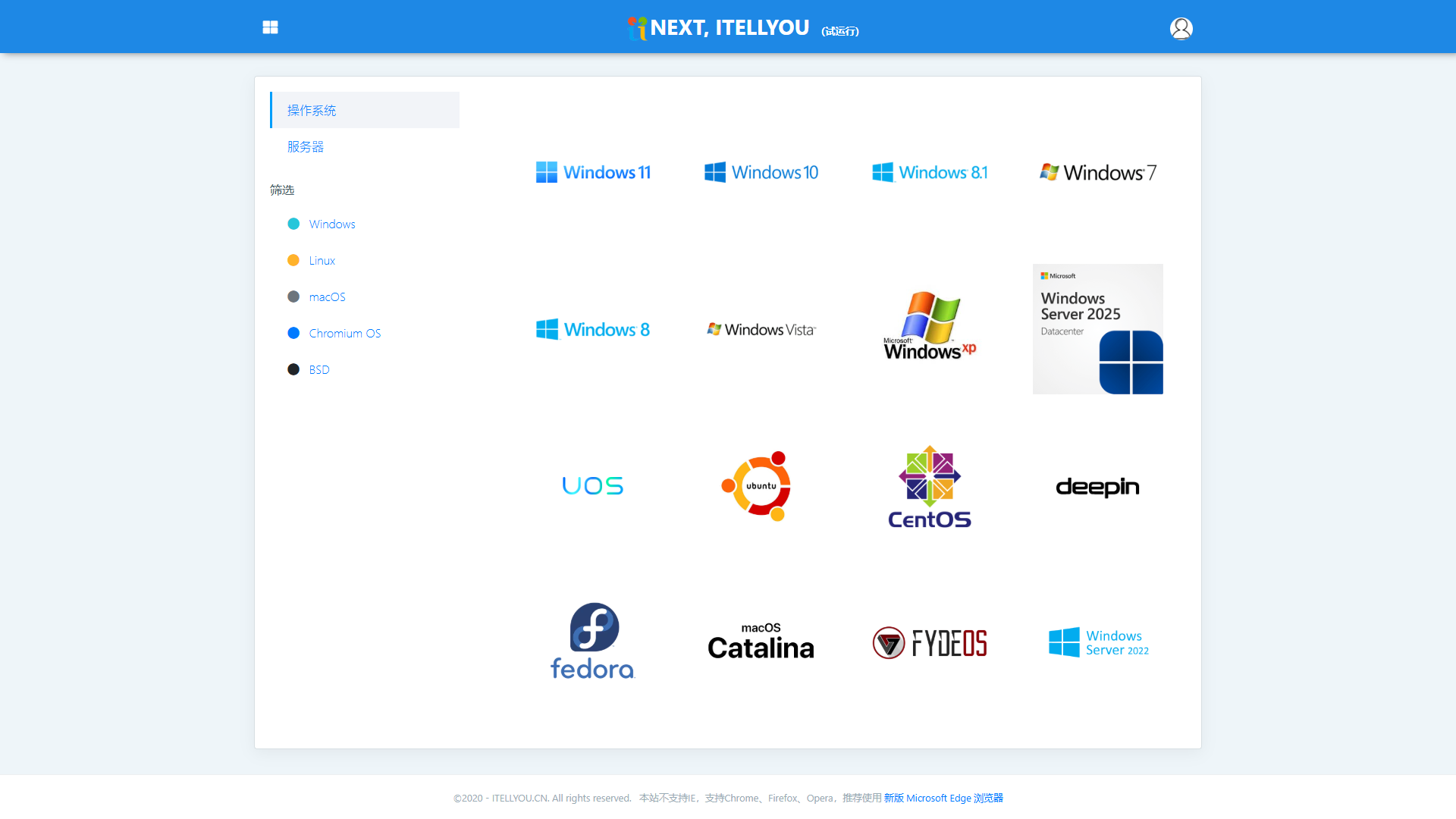Select the Windows 8 logo

593,329
